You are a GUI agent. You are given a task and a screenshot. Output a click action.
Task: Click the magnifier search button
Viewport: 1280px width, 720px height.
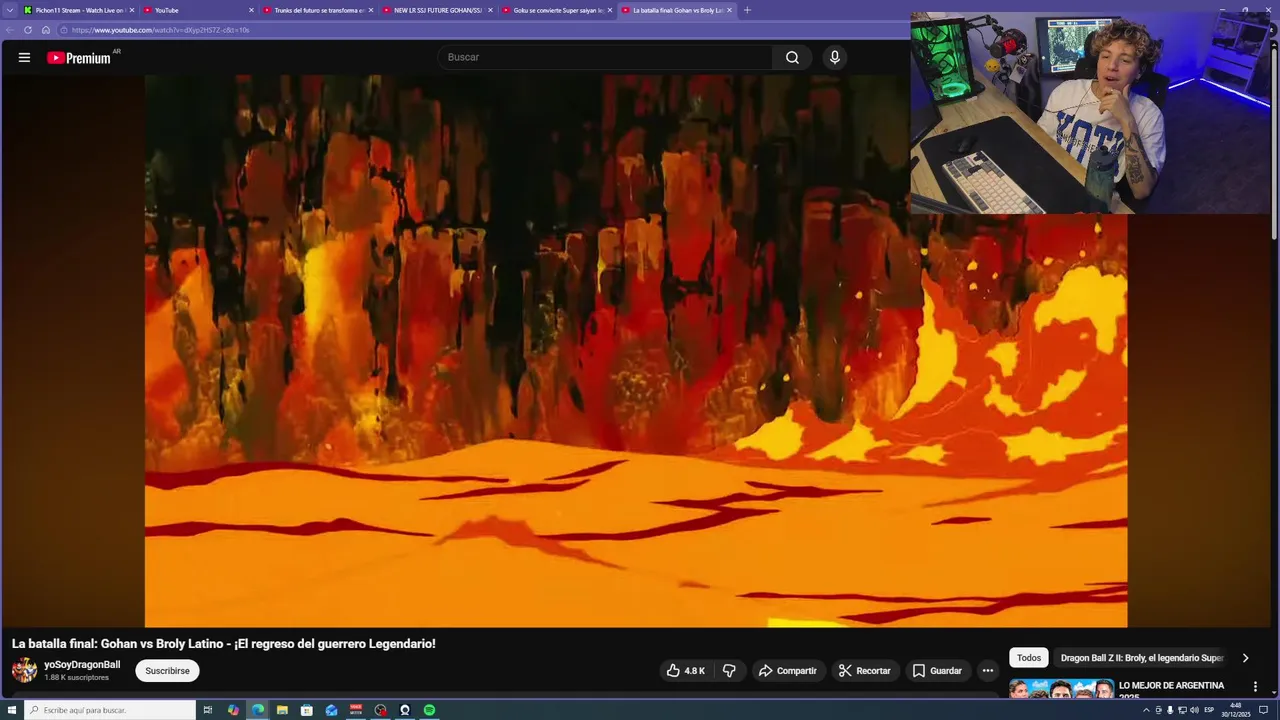pyautogui.click(x=792, y=57)
